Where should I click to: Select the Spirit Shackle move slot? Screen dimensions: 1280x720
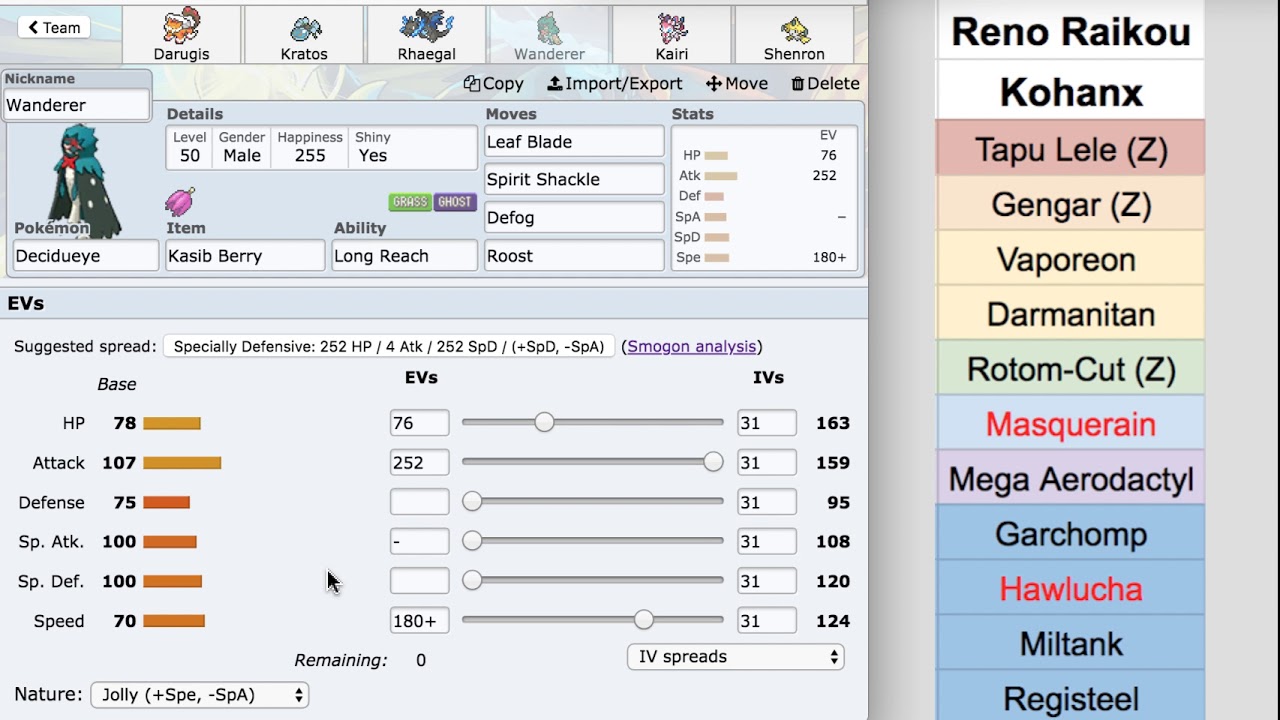(574, 180)
